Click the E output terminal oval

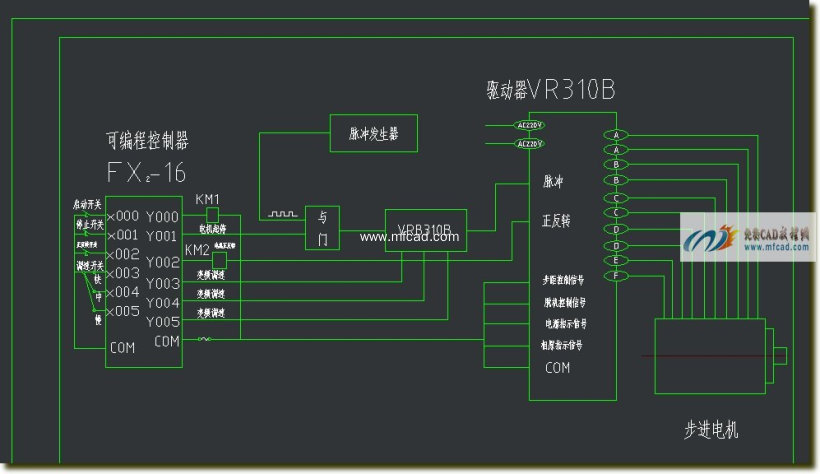[x=616, y=261]
